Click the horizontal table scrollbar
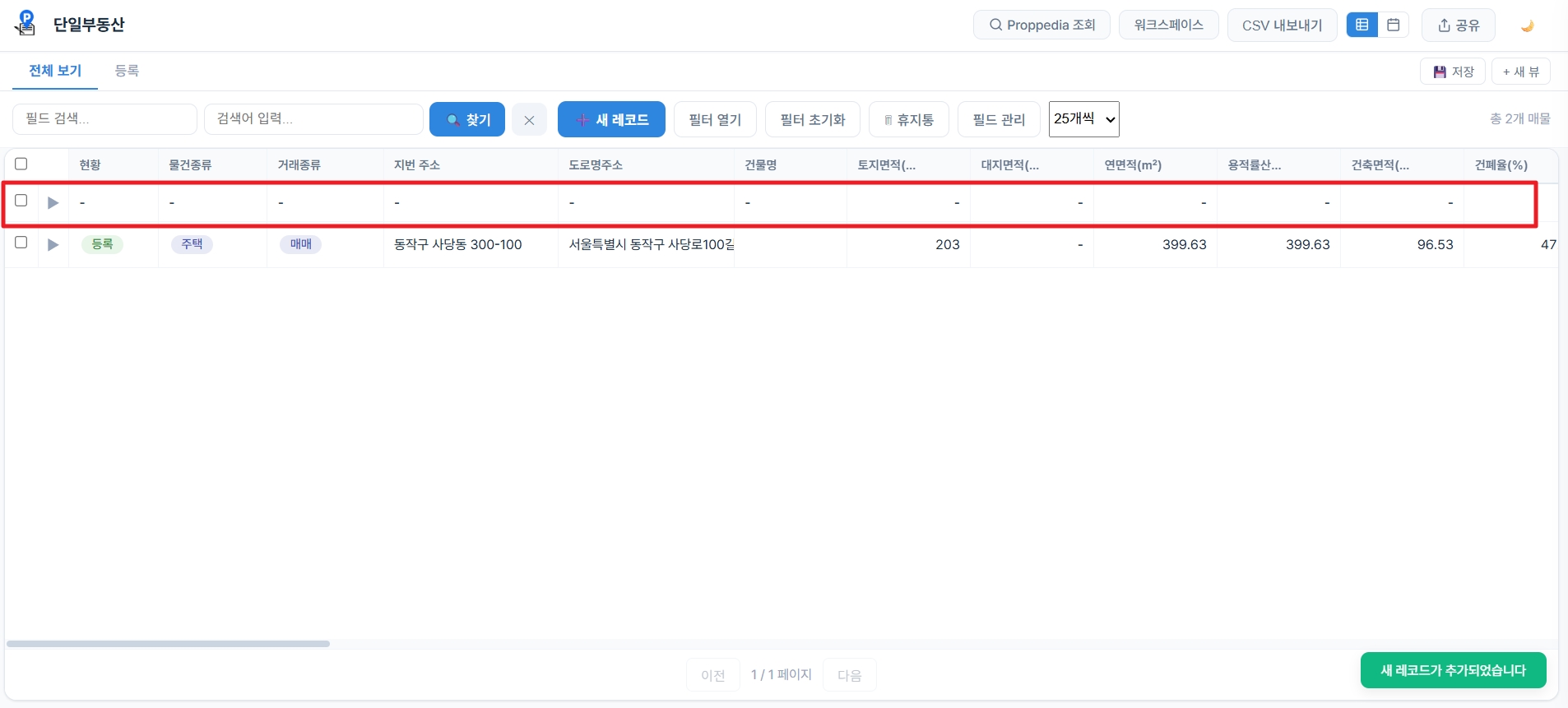 coord(168,644)
